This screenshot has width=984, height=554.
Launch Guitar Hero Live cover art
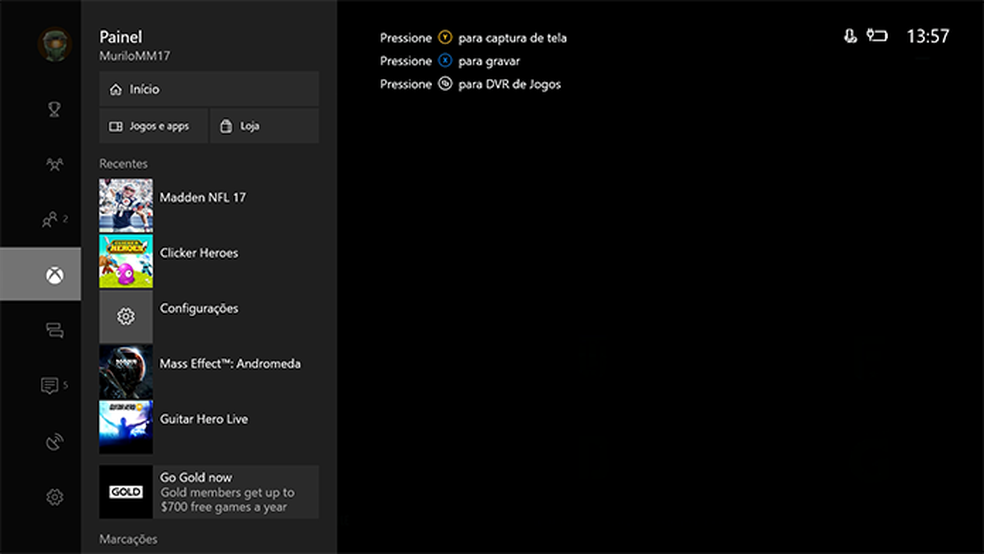point(126,427)
